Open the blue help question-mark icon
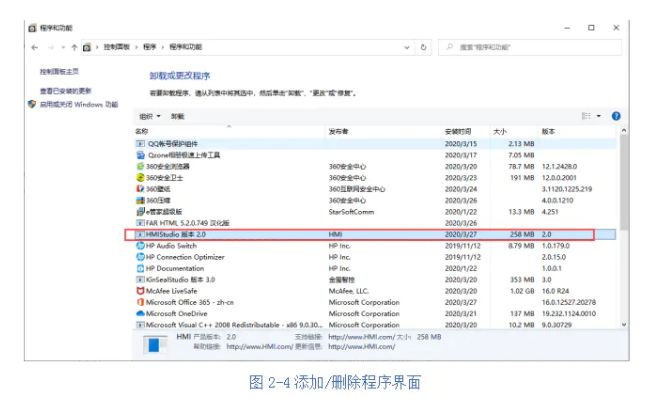653x400 pixels. pos(616,116)
